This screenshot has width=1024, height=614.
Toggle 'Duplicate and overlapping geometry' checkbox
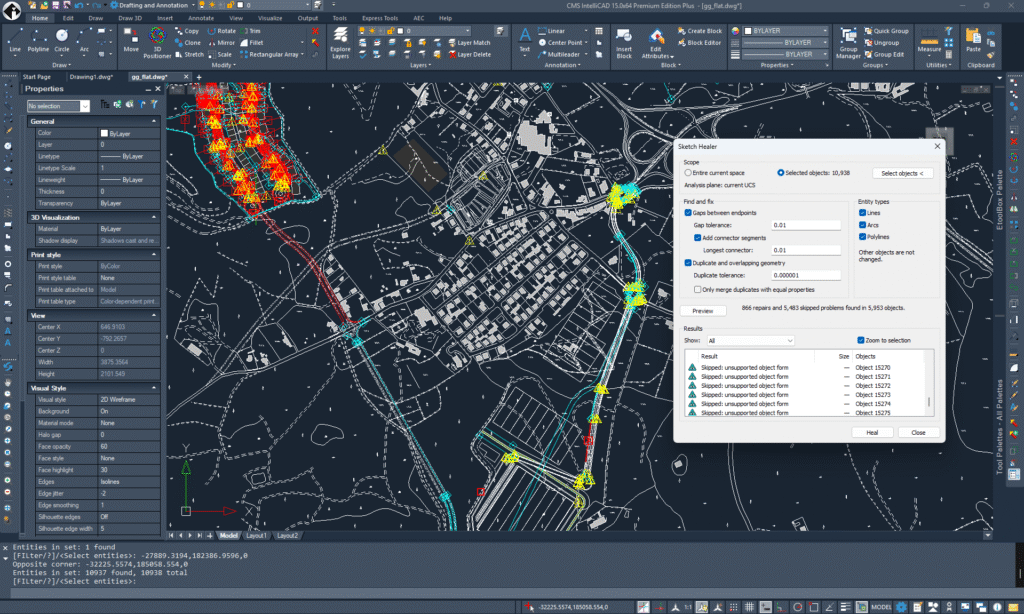coord(688,263)
